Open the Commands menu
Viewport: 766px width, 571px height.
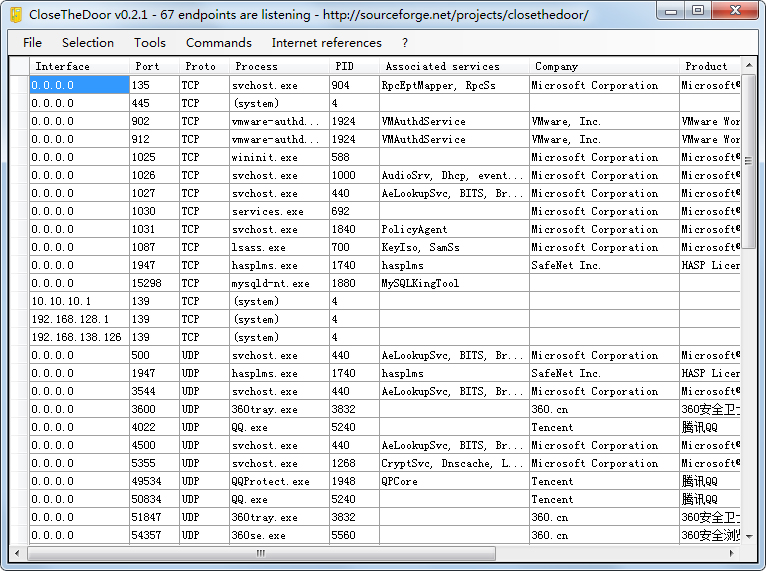click(x=219, y=43)
